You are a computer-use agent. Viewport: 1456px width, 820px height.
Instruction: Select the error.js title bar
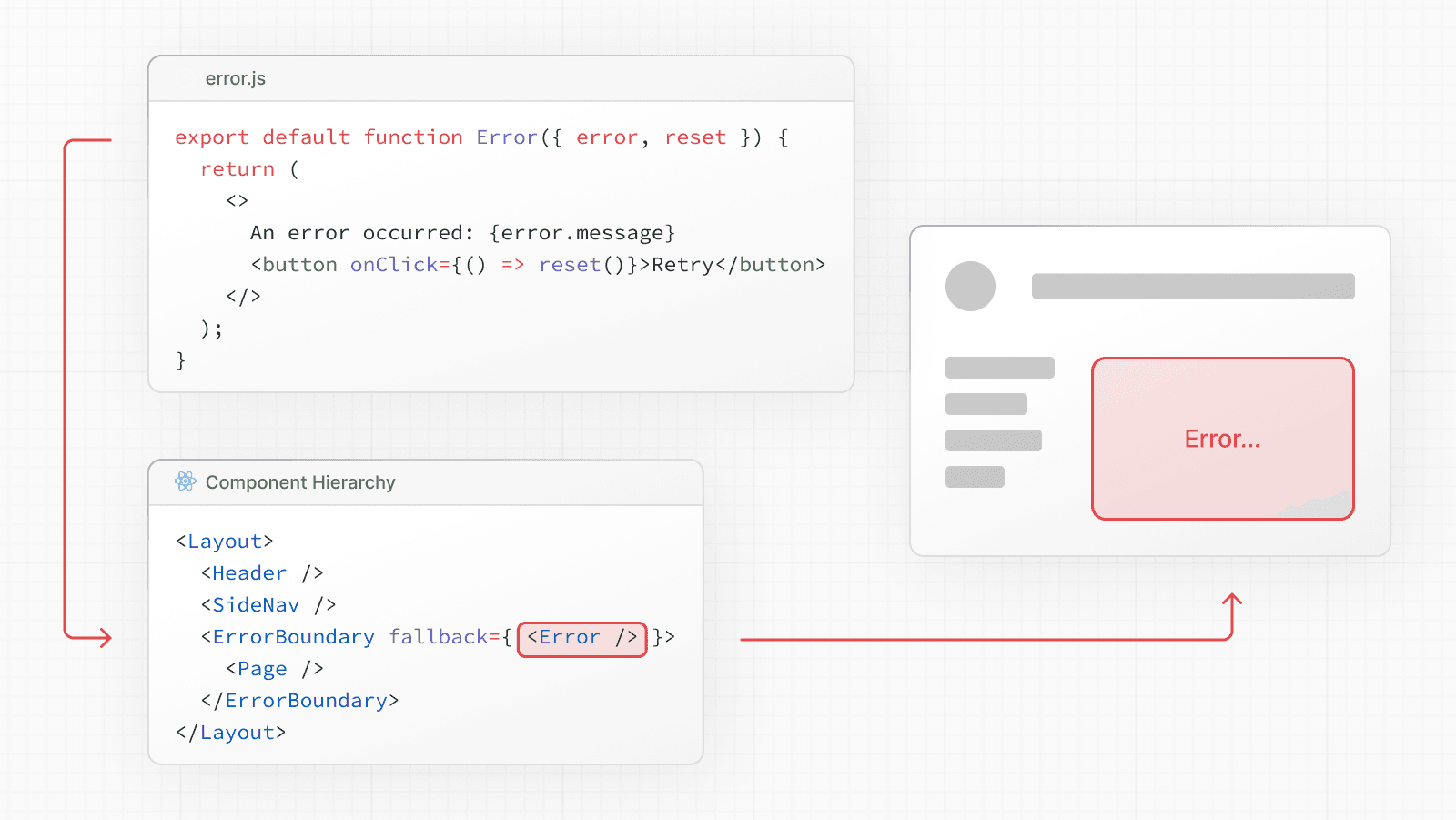click(x=236, y=79)
